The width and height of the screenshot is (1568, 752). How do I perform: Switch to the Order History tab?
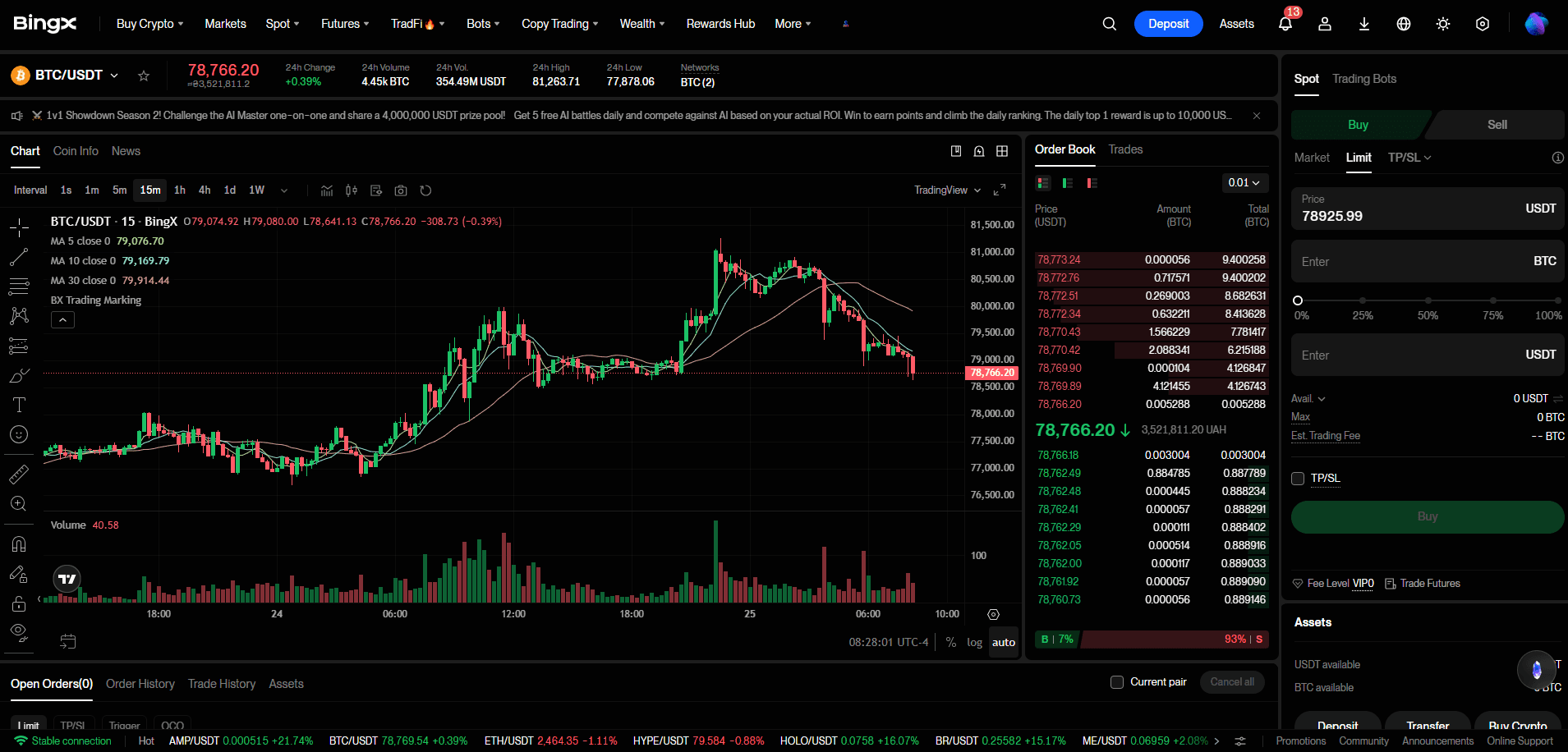click(x=140, y=684)
